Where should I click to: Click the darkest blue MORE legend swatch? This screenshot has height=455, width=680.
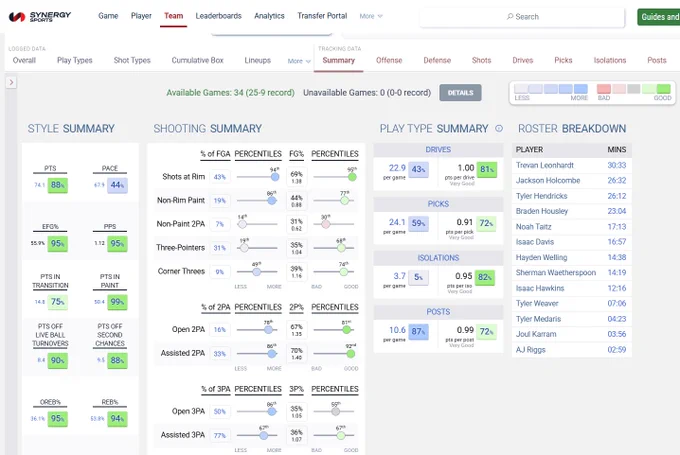(x=581, y=89)
